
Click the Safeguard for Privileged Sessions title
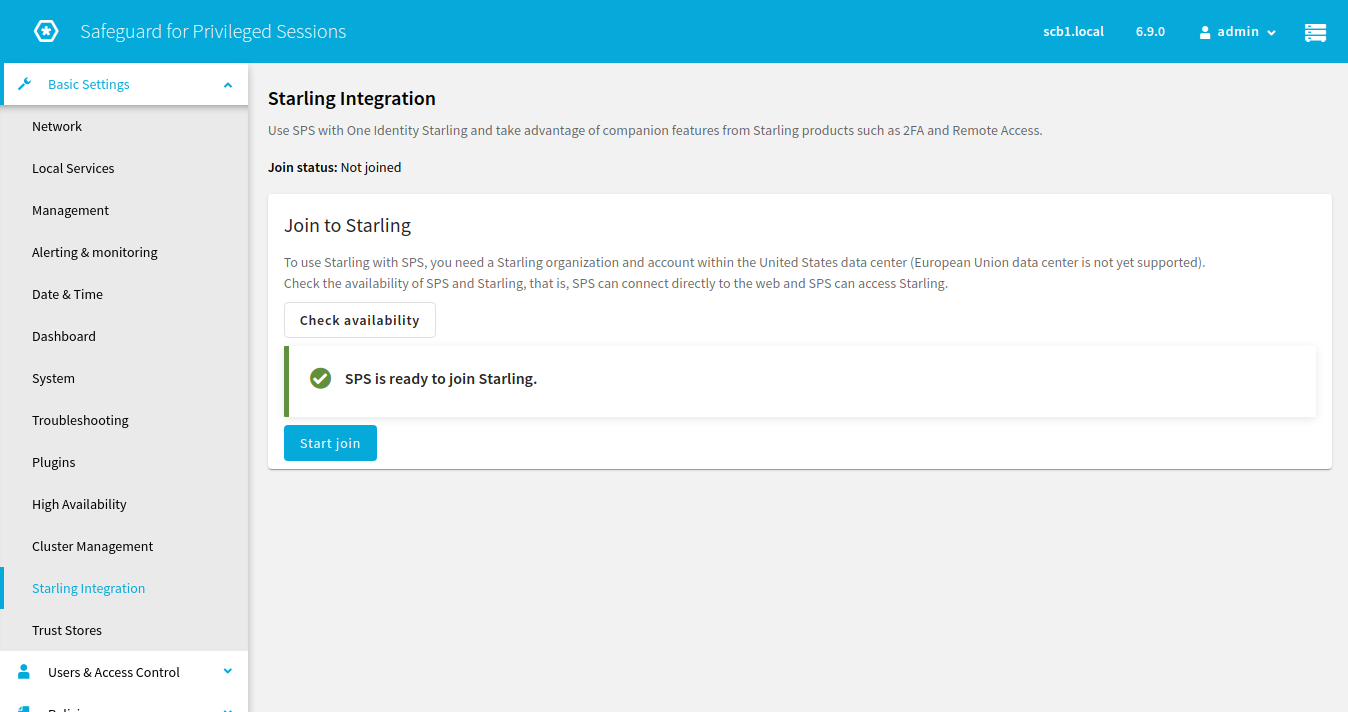pos(213,31)
